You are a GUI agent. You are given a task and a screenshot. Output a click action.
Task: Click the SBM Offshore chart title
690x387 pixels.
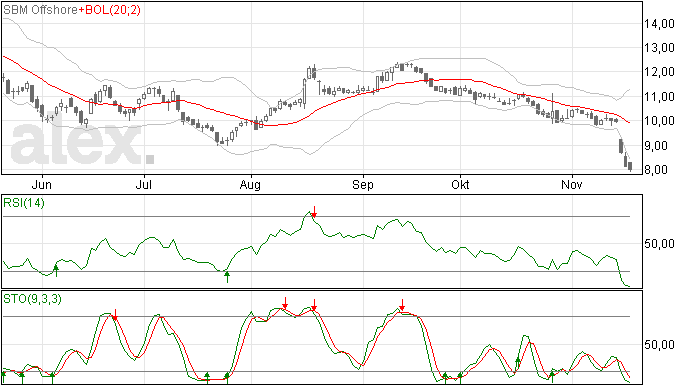(x=40, y=10)
